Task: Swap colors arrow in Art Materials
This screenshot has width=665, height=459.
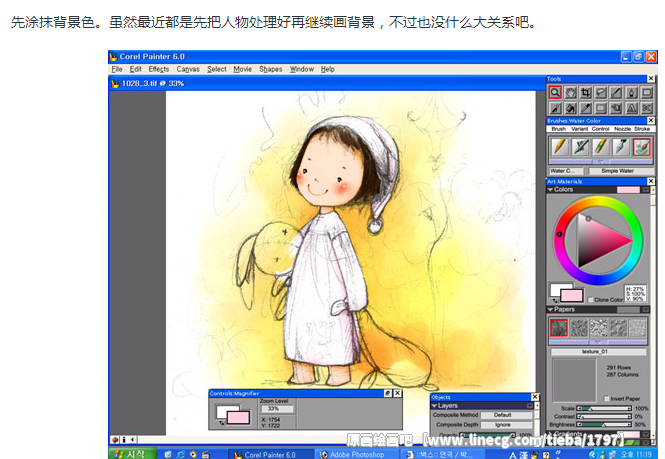Action: [556, 300]
